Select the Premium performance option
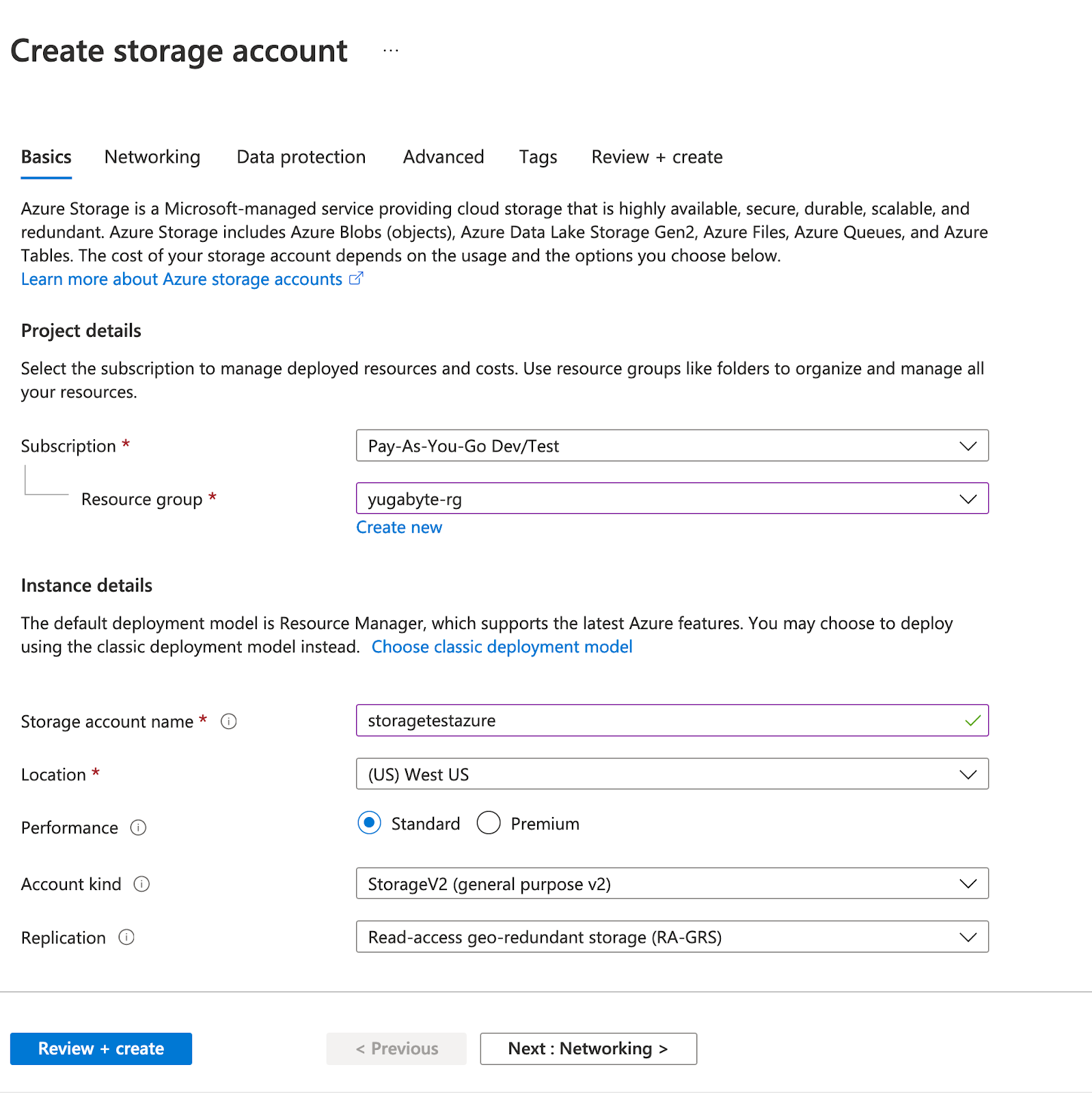 click(489, 823)
